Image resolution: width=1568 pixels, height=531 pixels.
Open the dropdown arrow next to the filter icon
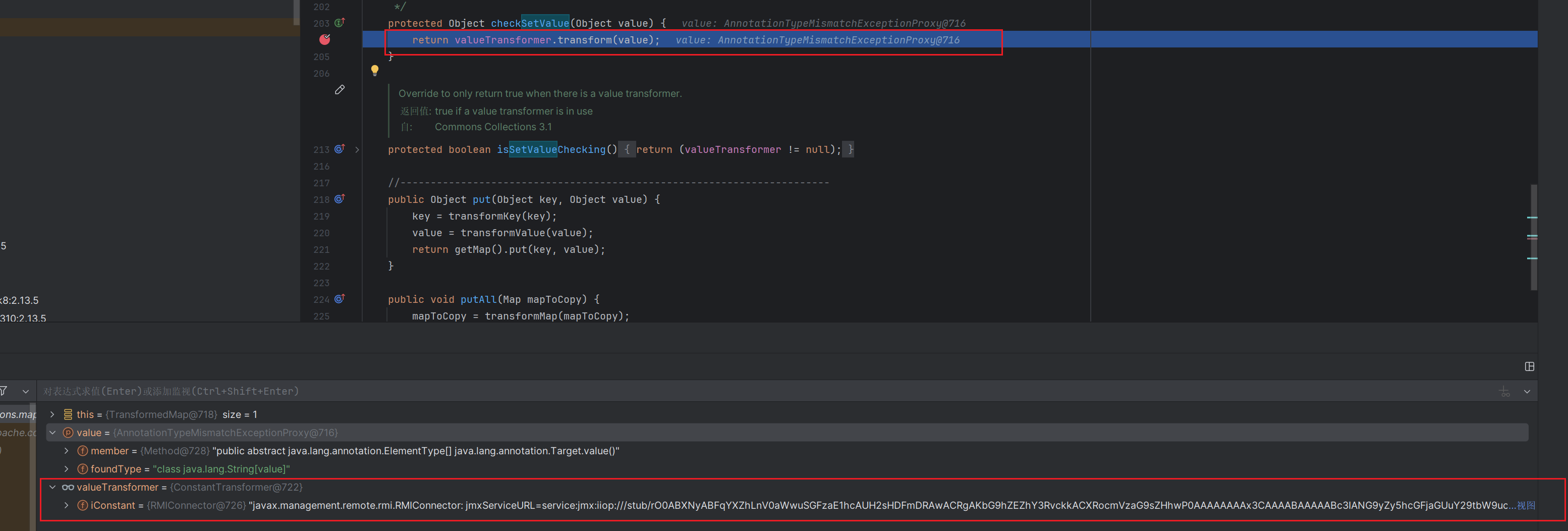coord(26,392)
